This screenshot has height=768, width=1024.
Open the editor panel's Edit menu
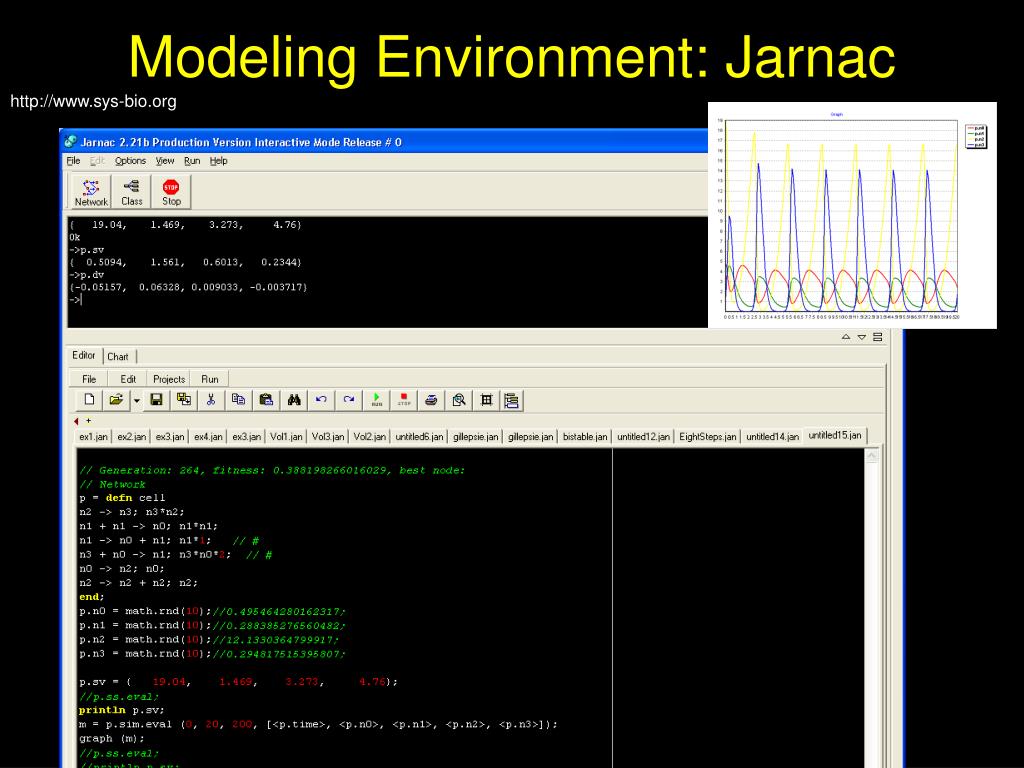click(x=128, y=379)
